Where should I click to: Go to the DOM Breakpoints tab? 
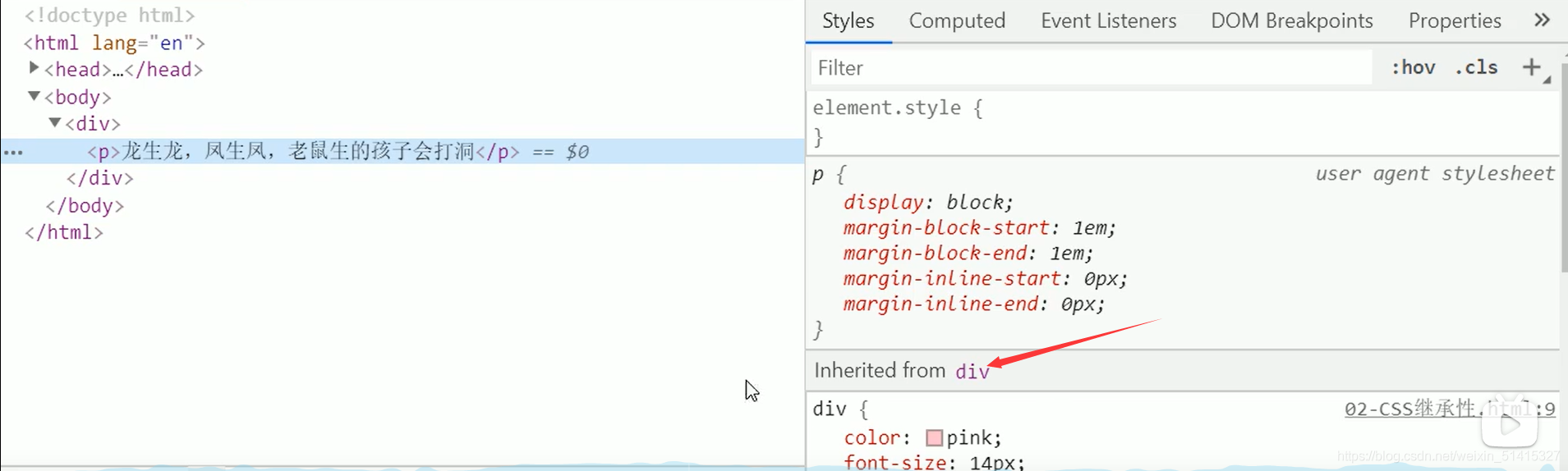(1291, 21)
